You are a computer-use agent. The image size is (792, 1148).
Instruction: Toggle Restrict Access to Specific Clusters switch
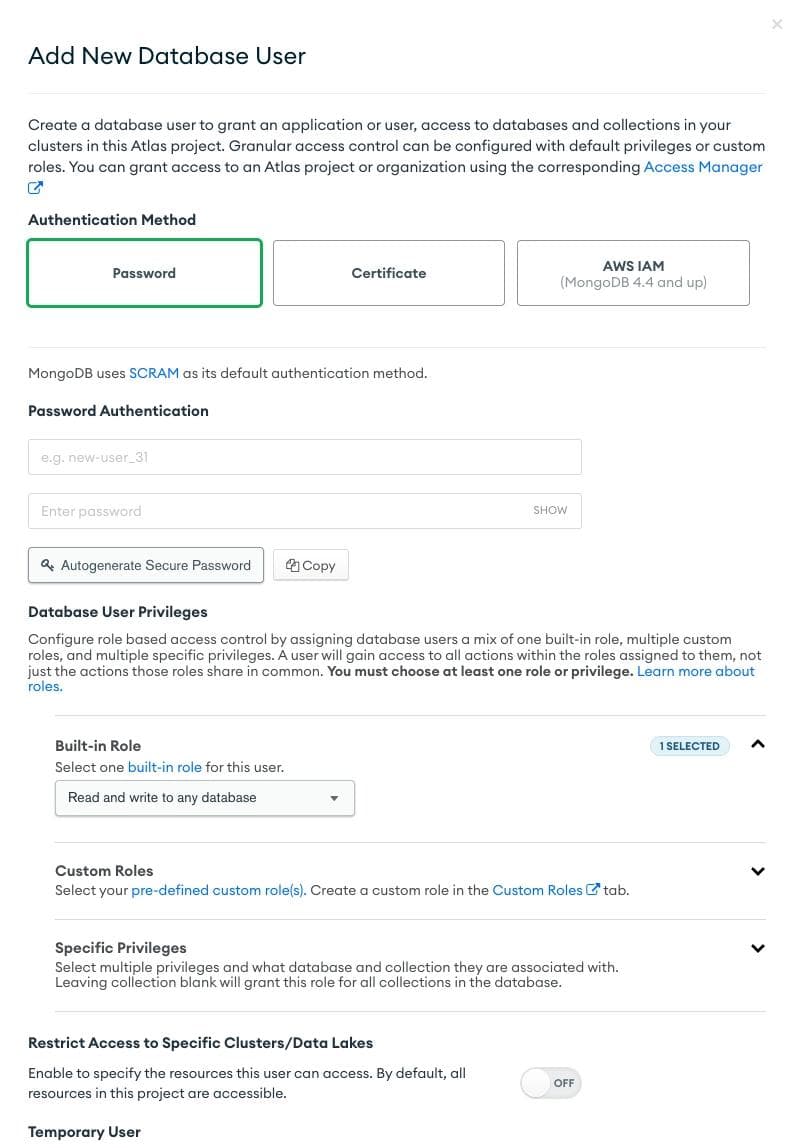(551, 1083)
